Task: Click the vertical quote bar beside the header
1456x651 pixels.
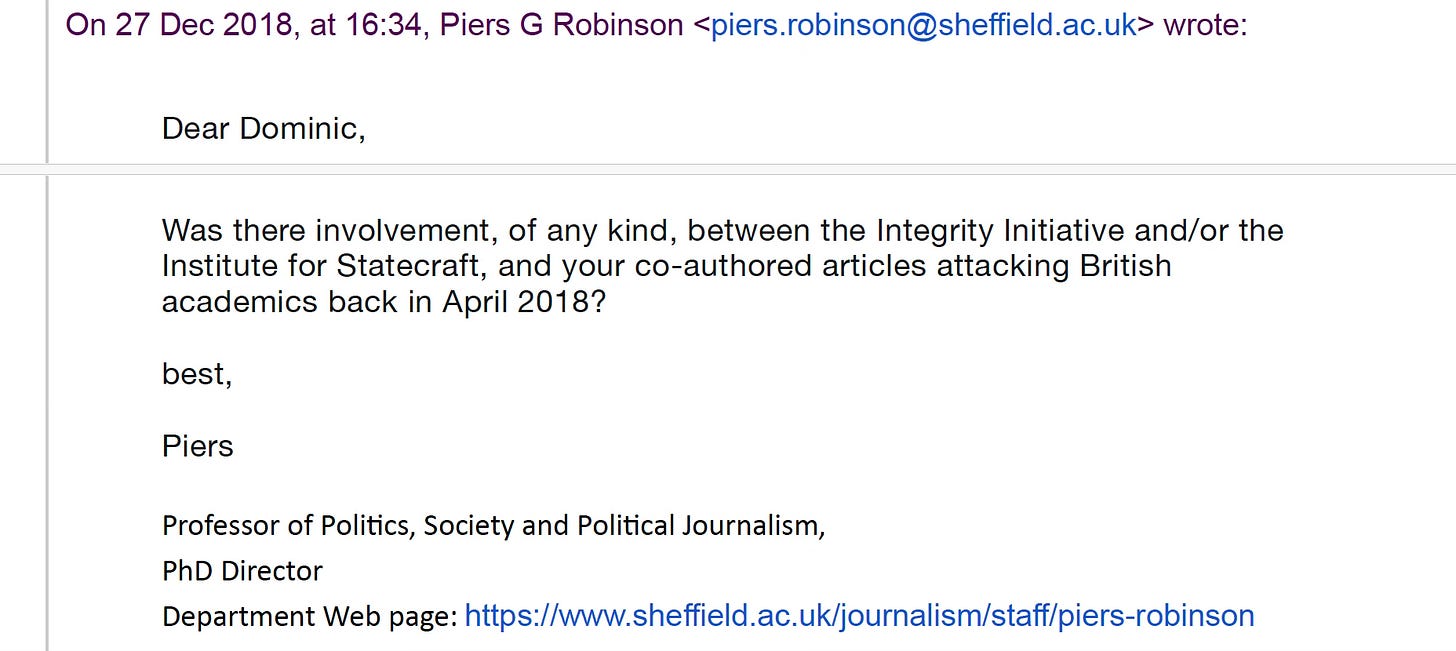Action: click(47, 81)
